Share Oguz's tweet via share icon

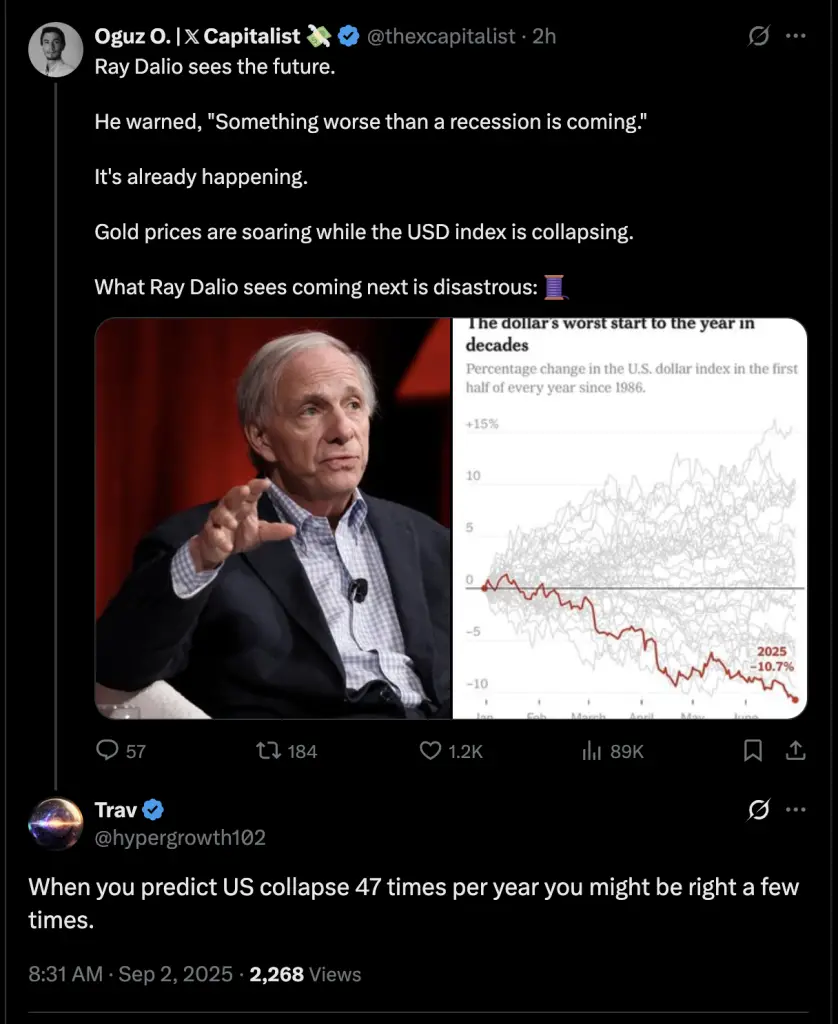[795, 750]
